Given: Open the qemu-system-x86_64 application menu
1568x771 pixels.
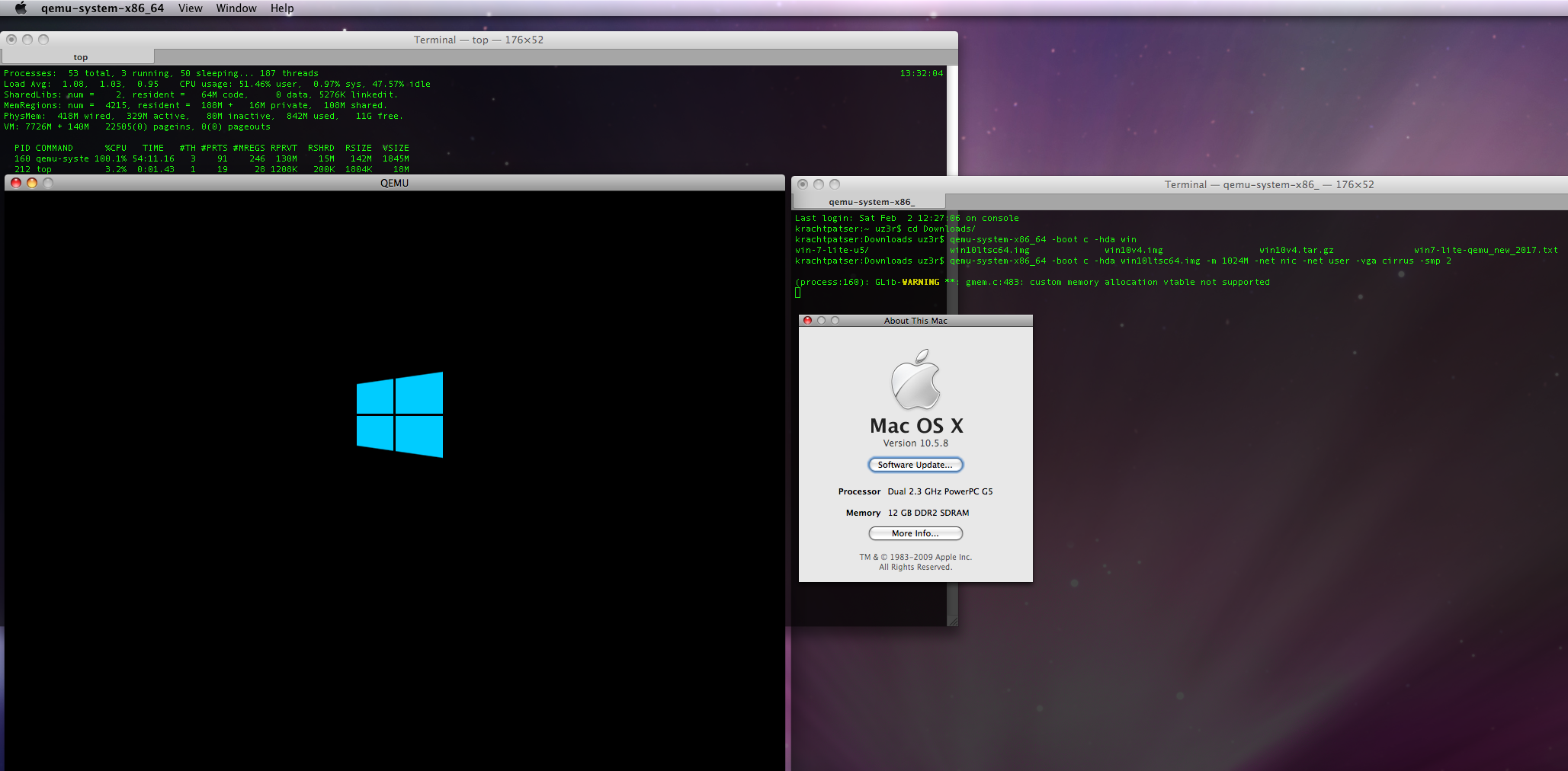Looking at the screenshot, I should (102, 8).
